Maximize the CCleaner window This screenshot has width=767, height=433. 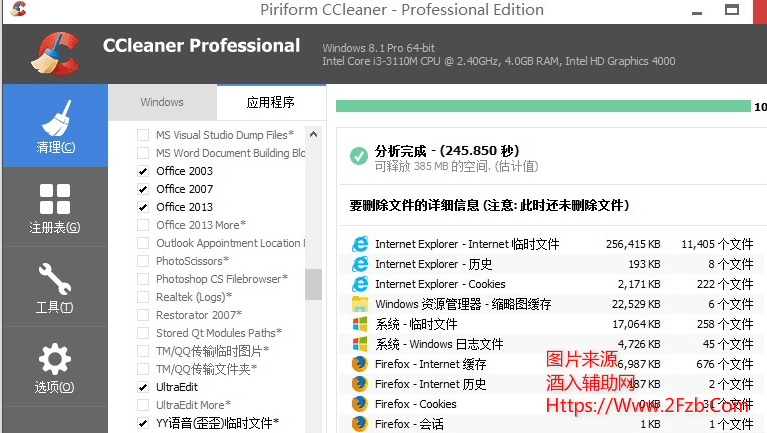click(x=732, y=10)
